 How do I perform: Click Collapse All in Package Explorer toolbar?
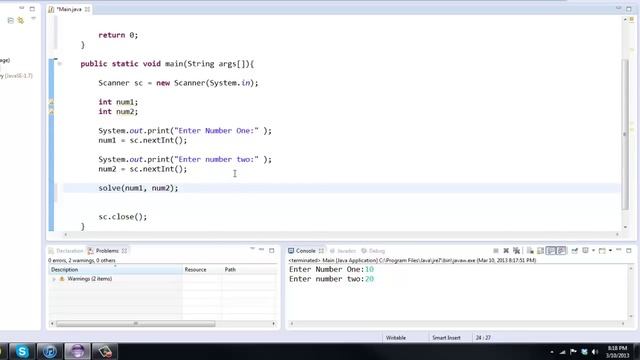pyautogui.click(x=11, y=20)
